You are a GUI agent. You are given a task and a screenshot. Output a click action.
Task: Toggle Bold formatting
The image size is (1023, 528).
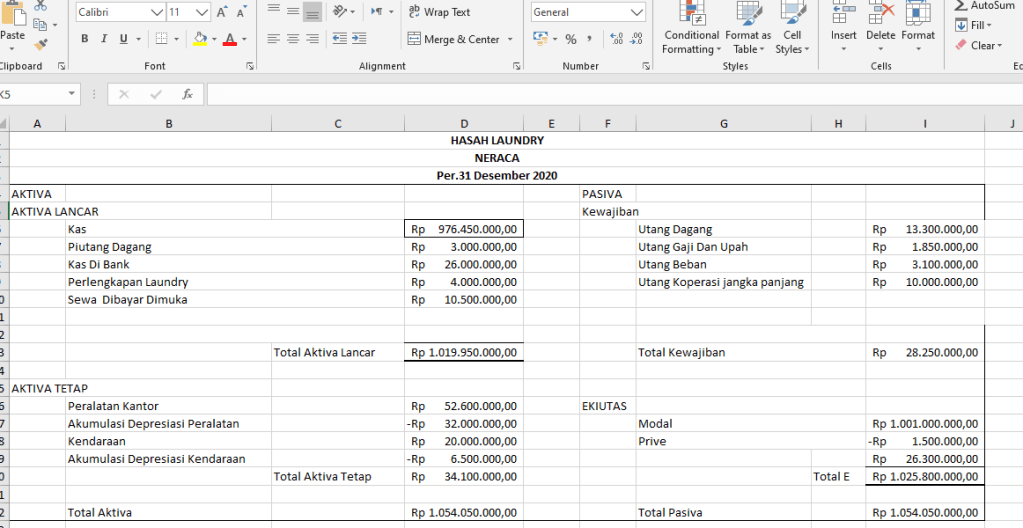tap(85, 39)
